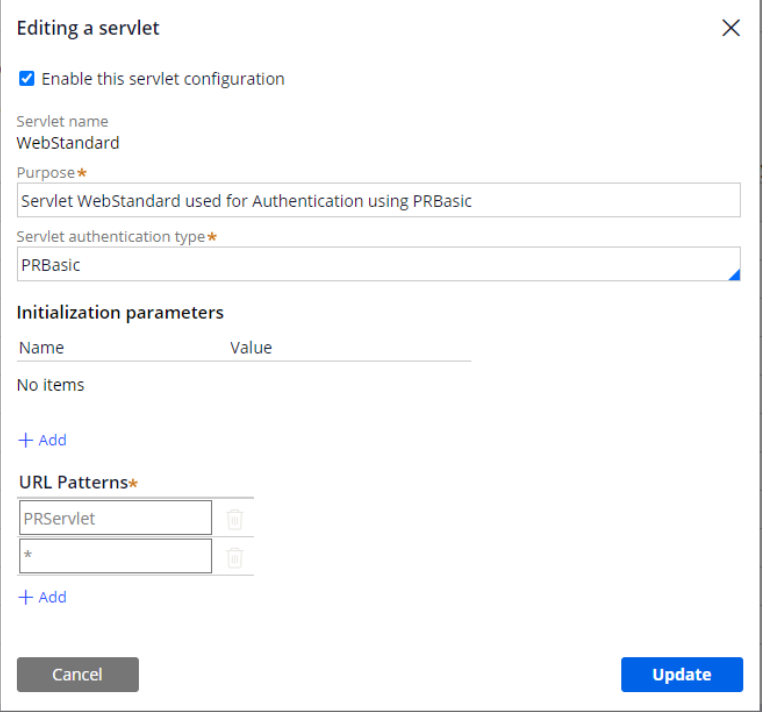Click the Initialization parameters heading

pyautogui.click(x=120, y=312)
